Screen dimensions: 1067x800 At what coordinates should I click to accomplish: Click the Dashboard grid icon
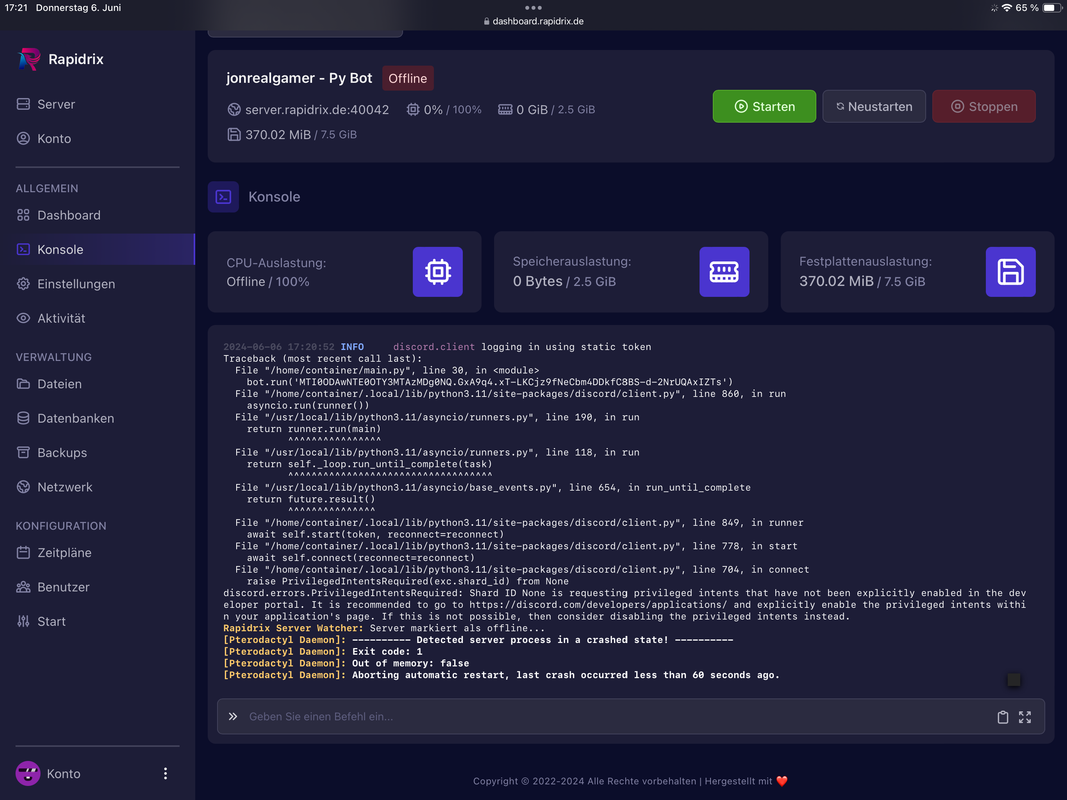[23, 215]
